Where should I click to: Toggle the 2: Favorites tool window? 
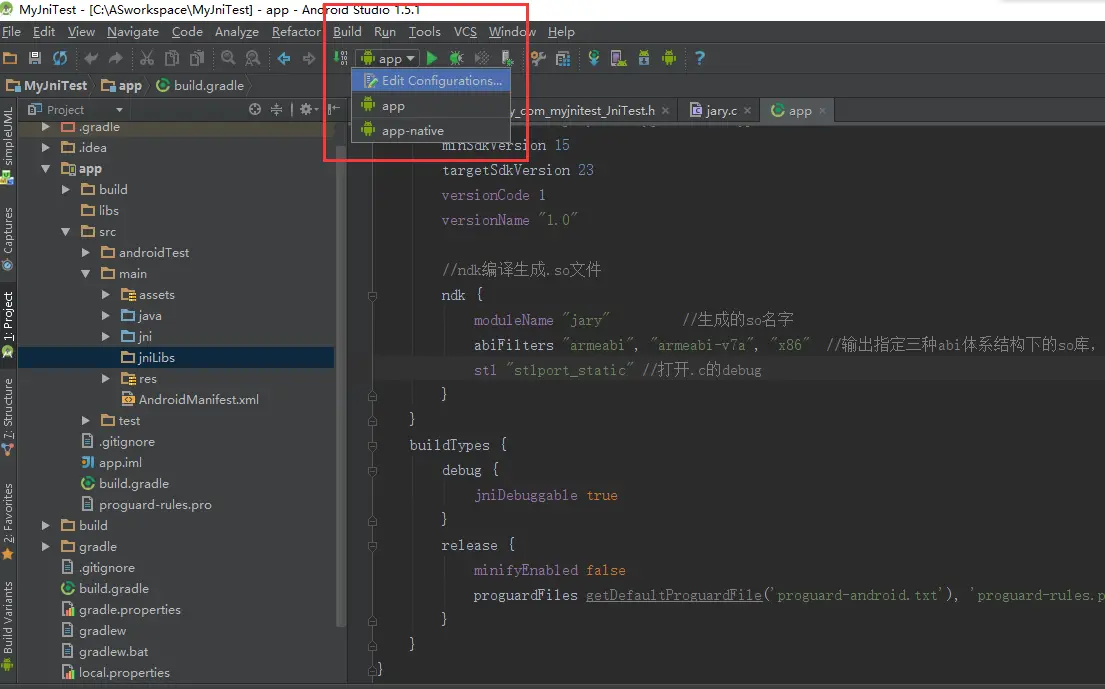pos(8,521)
